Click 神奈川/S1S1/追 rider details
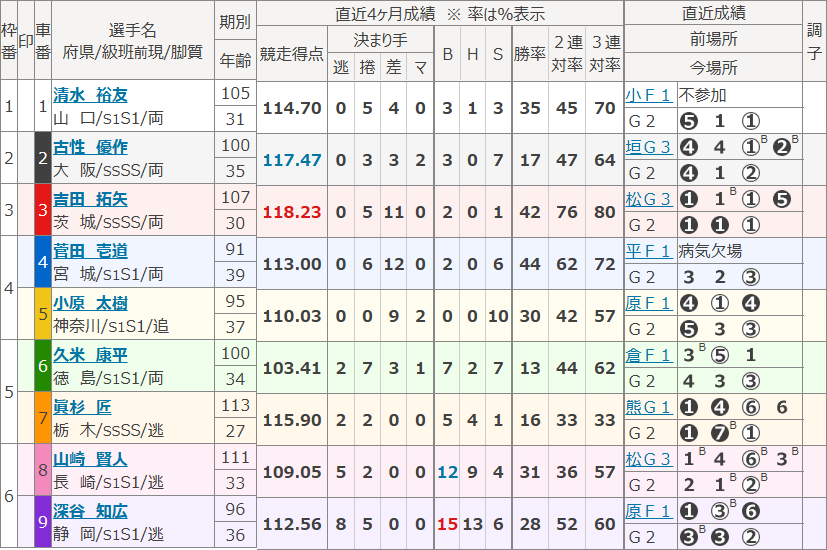 tap(111, 326)
